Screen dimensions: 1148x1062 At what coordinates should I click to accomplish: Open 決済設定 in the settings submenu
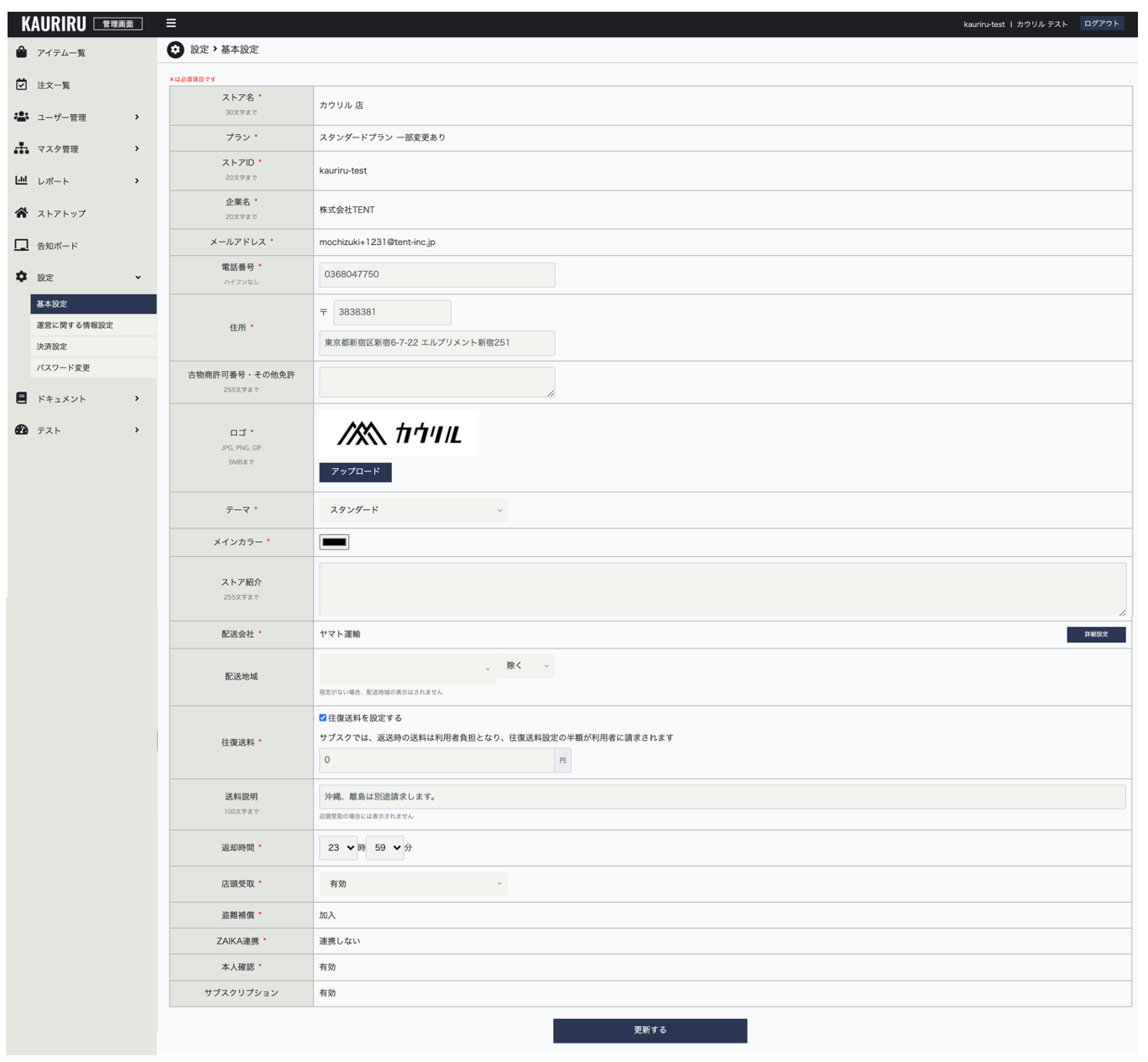click(x=52, y=346)
